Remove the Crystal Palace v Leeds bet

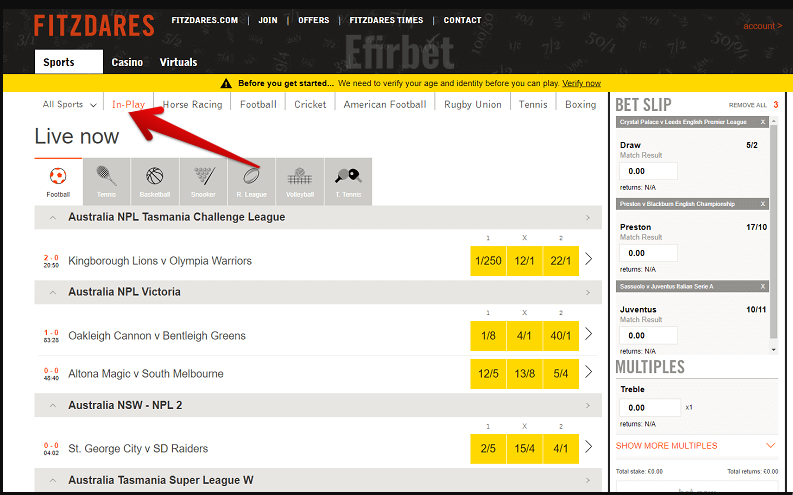[763, 122]
